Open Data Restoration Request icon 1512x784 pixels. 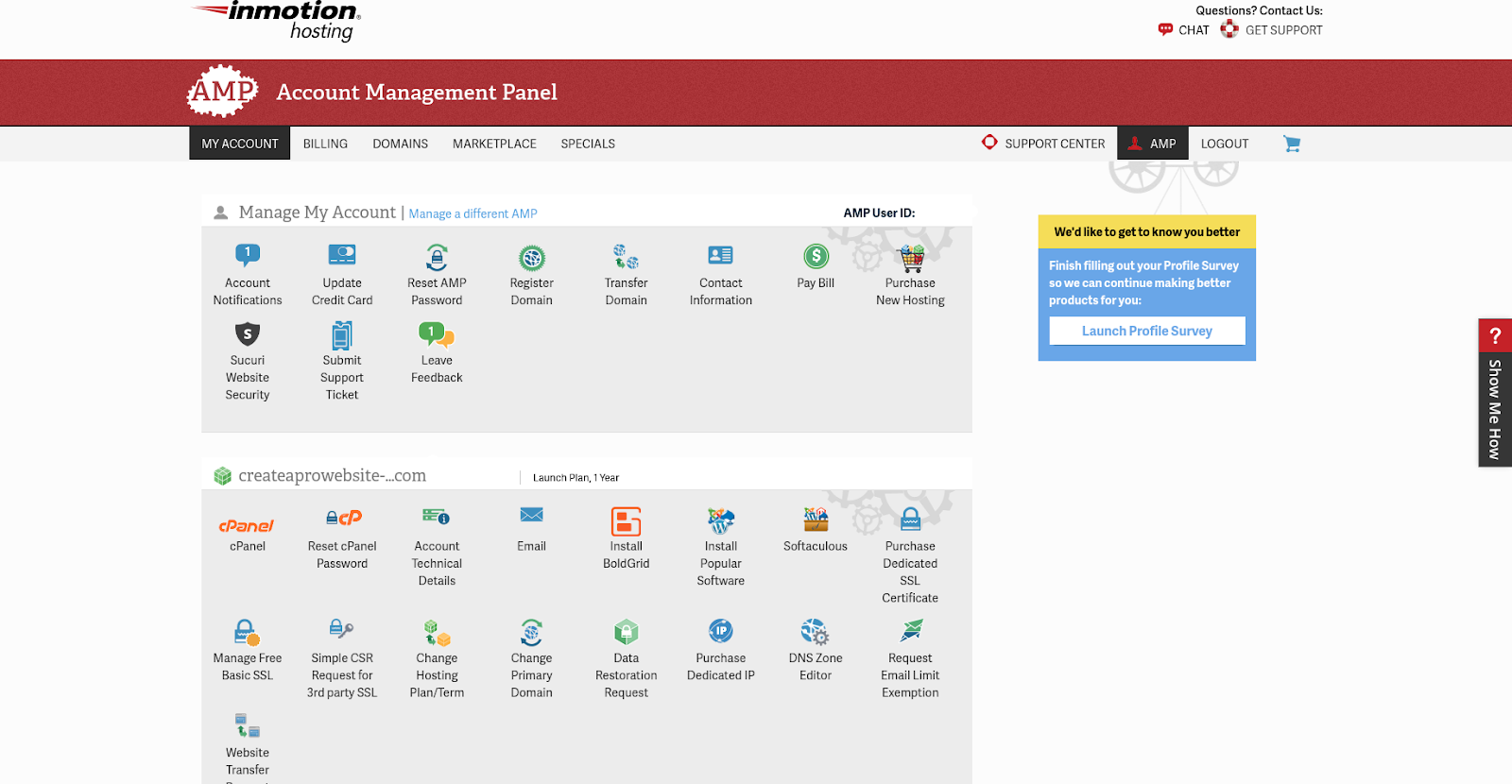tap(627, 631)
